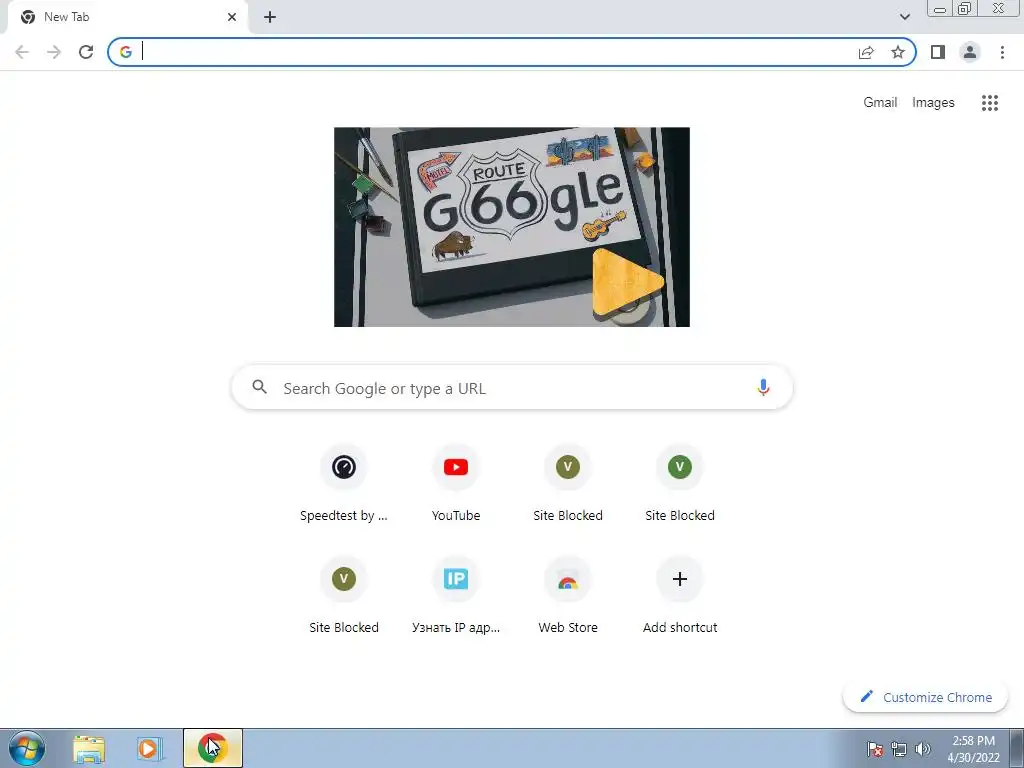This screenshot has width=1024, height=768.
Task: Open the side panel icon
Action: pyautogui.click(x=938, y=52)
